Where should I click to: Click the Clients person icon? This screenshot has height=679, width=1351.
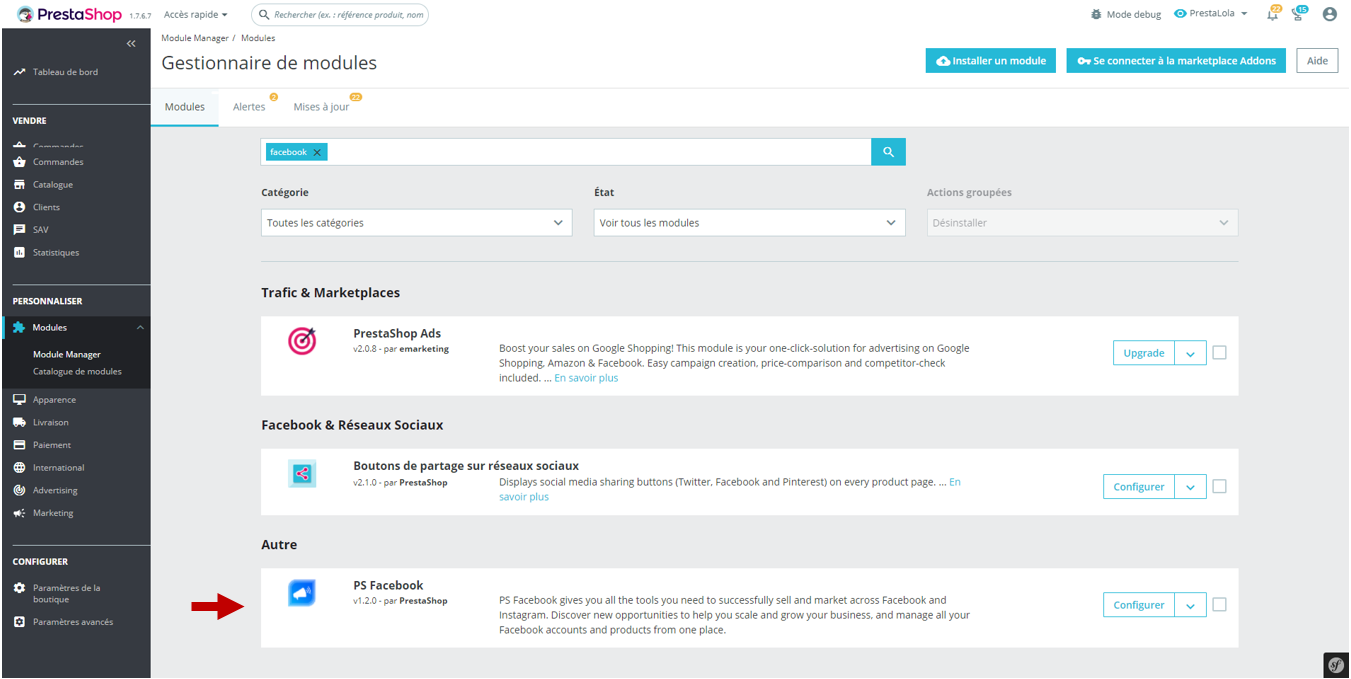19,207
